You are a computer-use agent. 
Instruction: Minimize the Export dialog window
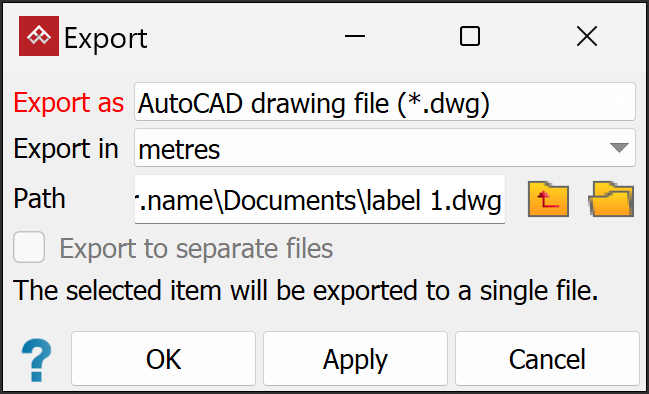click(x=355, y=36)
